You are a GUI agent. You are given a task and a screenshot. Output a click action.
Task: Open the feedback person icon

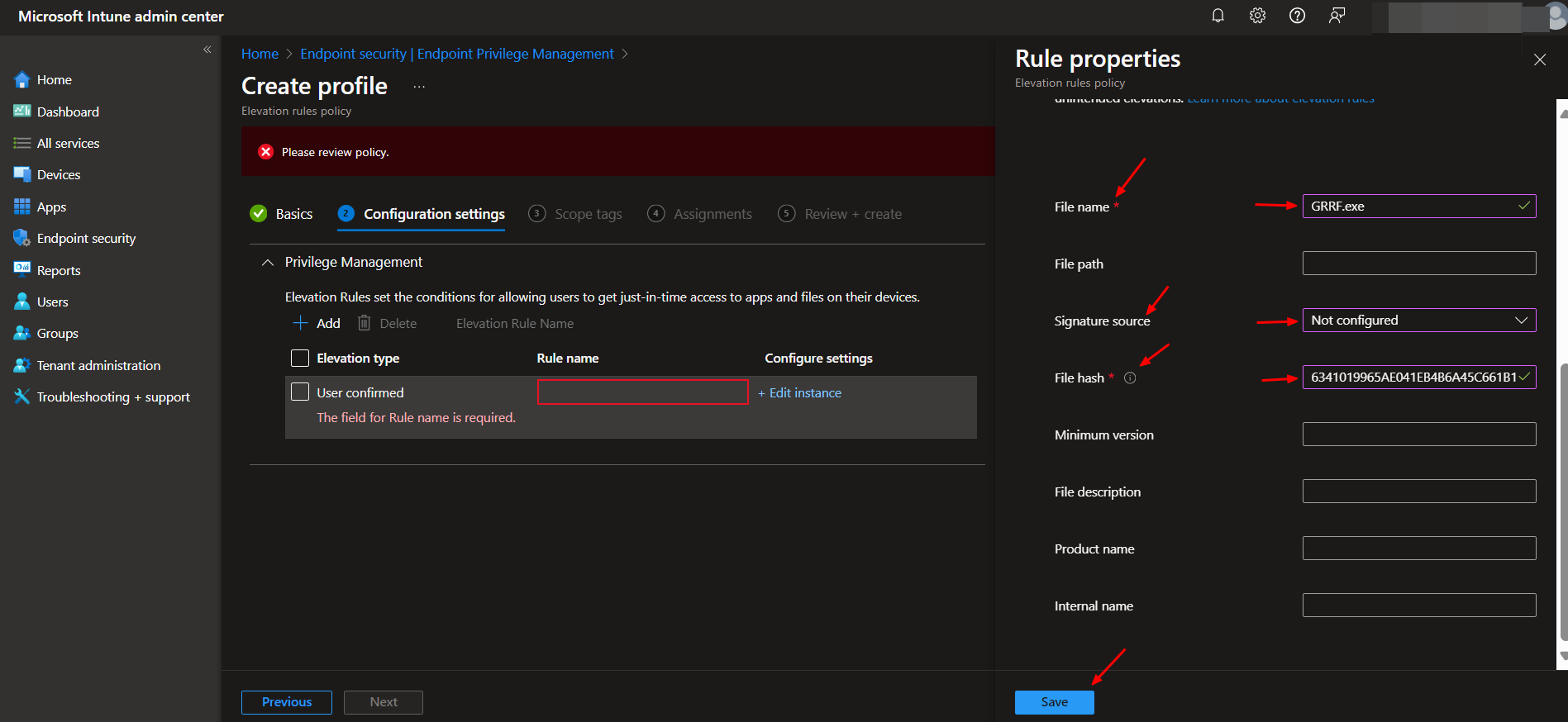[x=1337, y=16]
